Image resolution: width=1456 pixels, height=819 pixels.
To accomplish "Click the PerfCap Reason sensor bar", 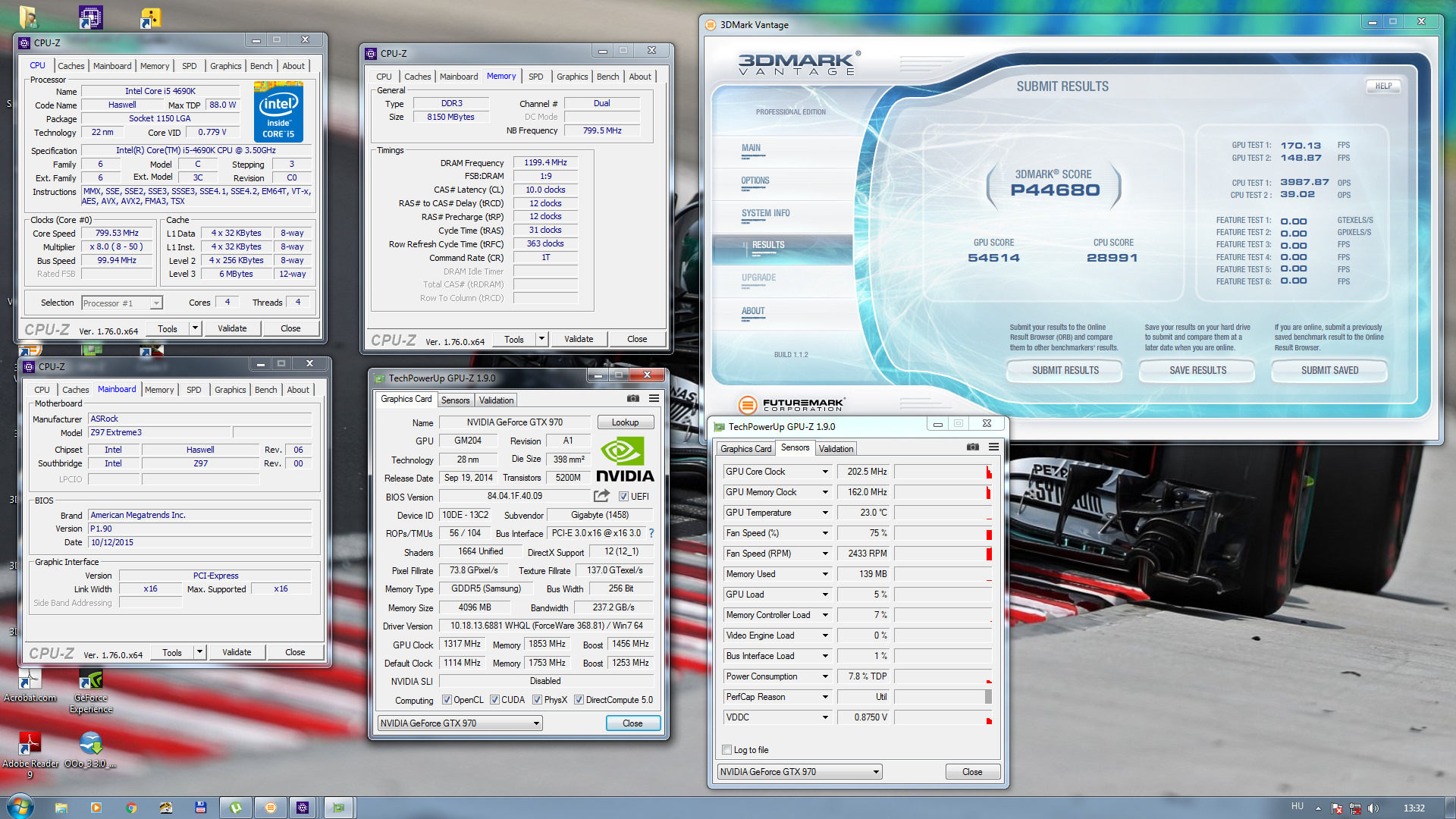I will pyautogui.click(x=943, y=697).
